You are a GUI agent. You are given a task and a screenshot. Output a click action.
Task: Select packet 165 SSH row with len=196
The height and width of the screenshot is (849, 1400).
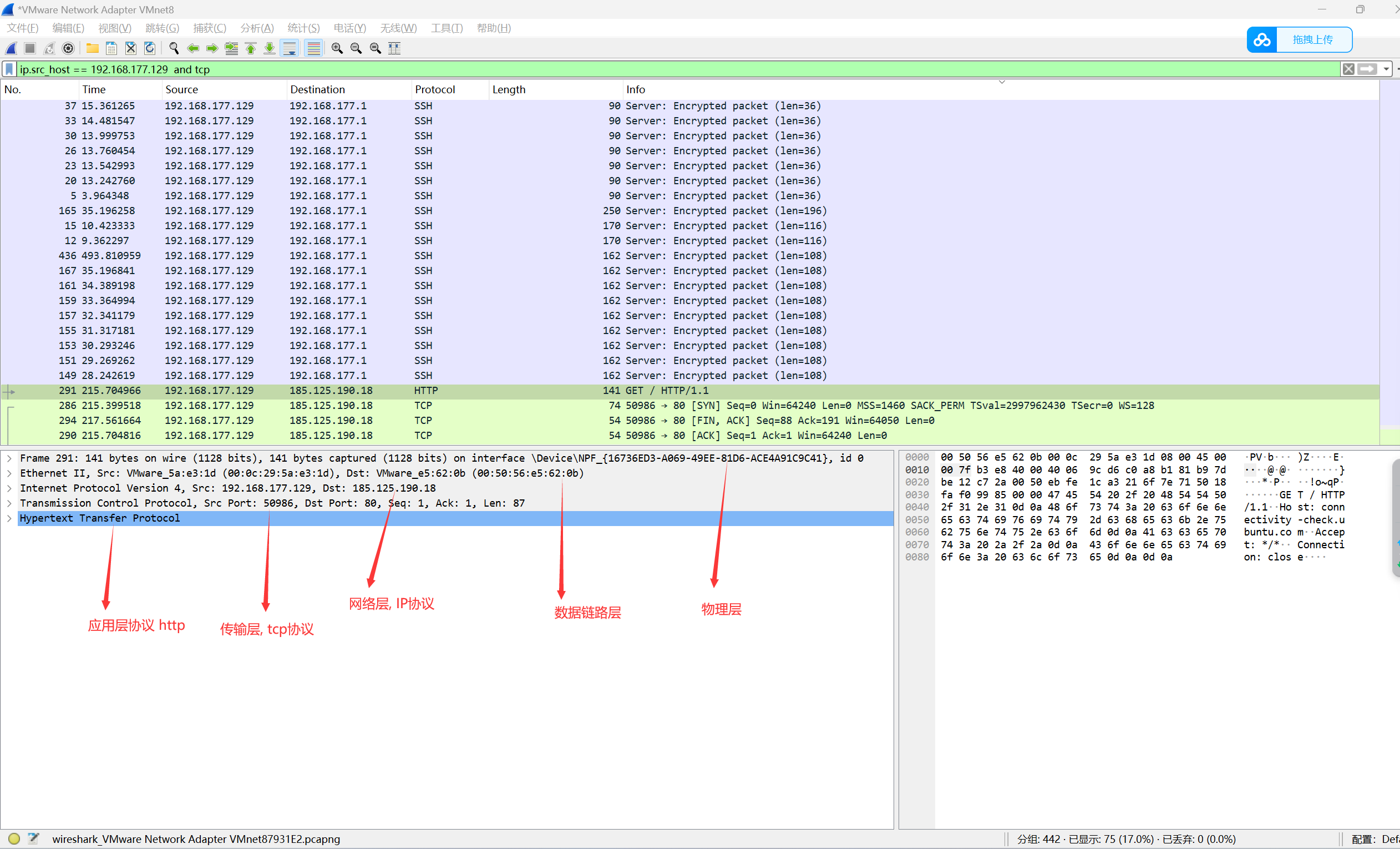[690, 211]
